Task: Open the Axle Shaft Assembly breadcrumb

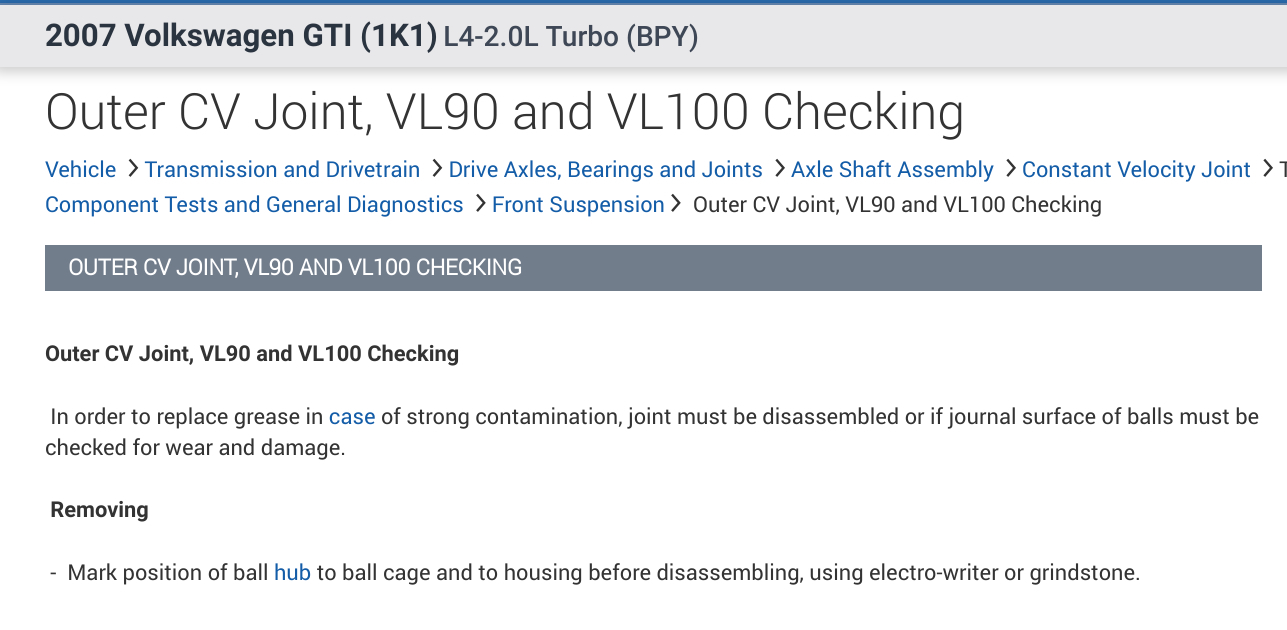Action: coord(892,170)
